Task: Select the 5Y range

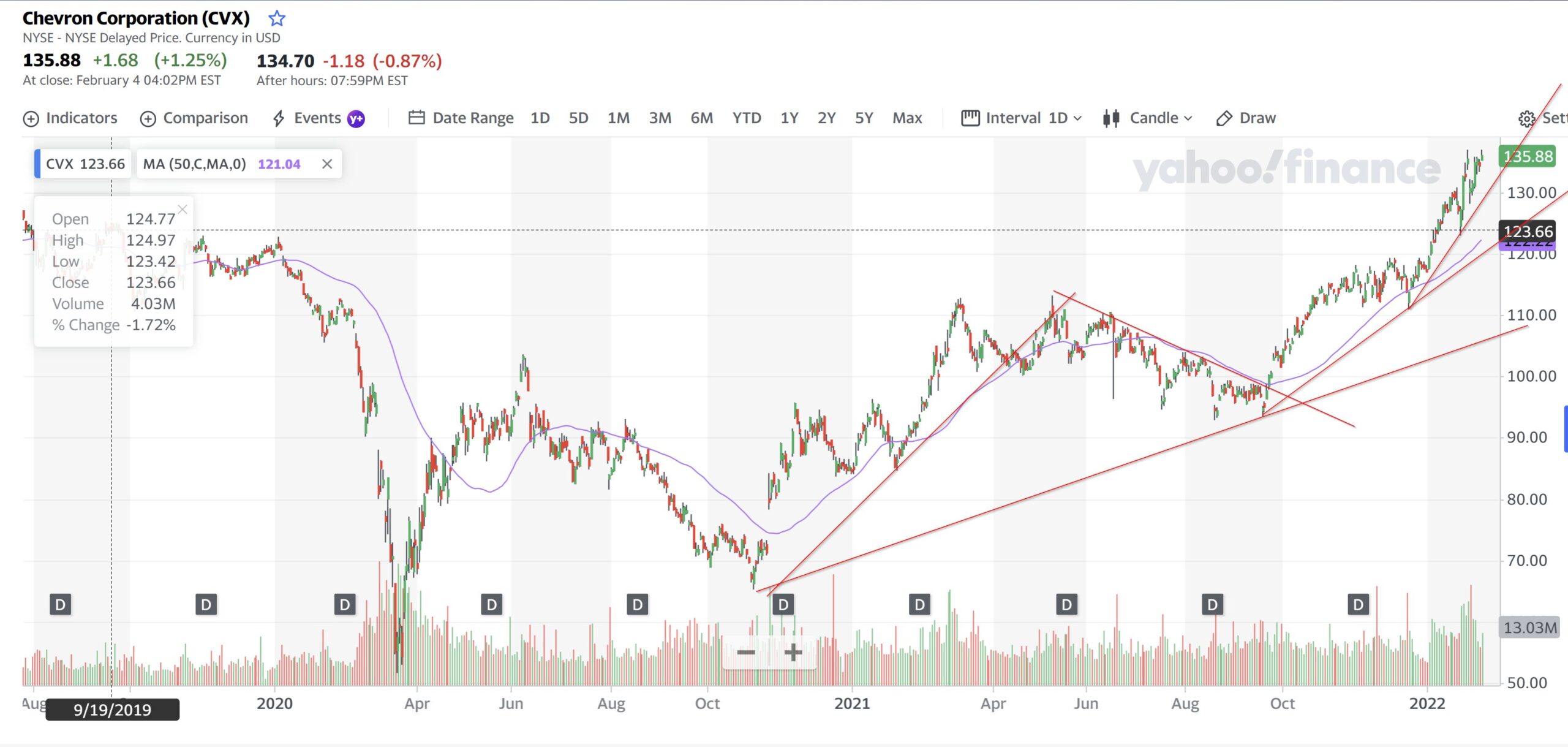Action: pos(864,118)
